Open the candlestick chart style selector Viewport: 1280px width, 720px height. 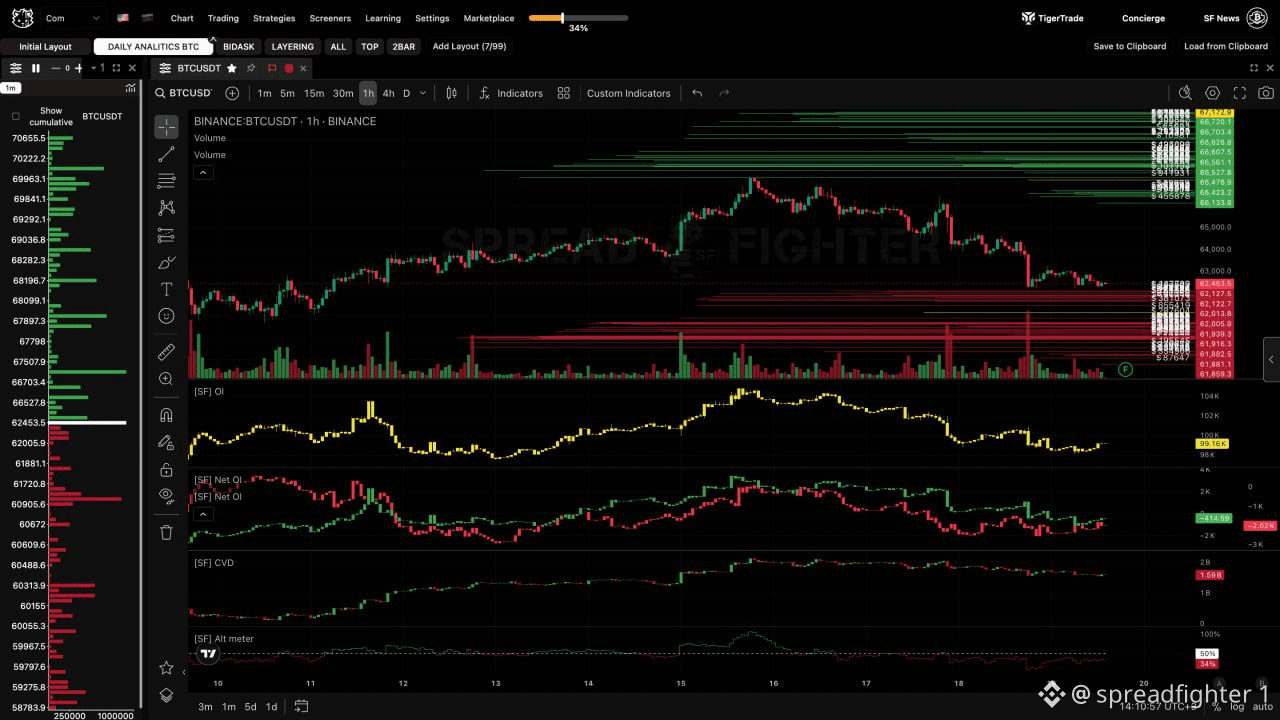(x=451, y=93)
